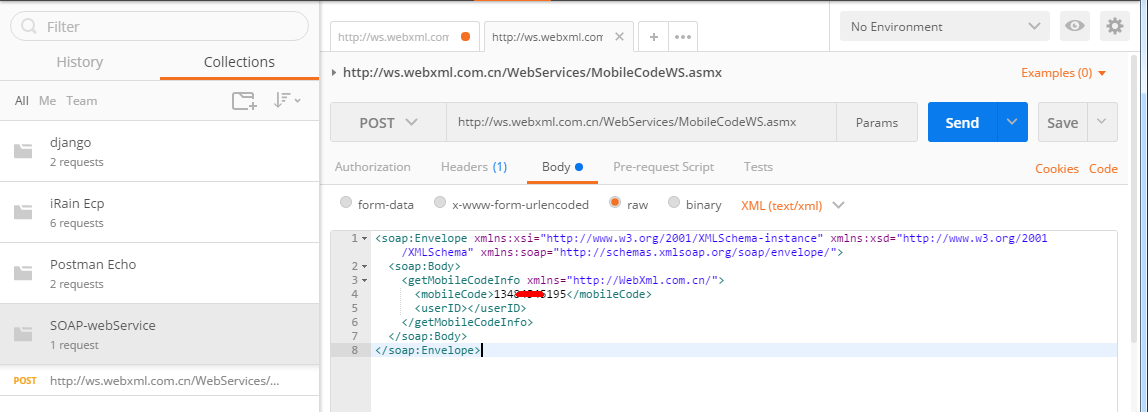Viewport: 1148px width, 412px height.
Task: Click the Params button
Action: (x=876, y=122)
